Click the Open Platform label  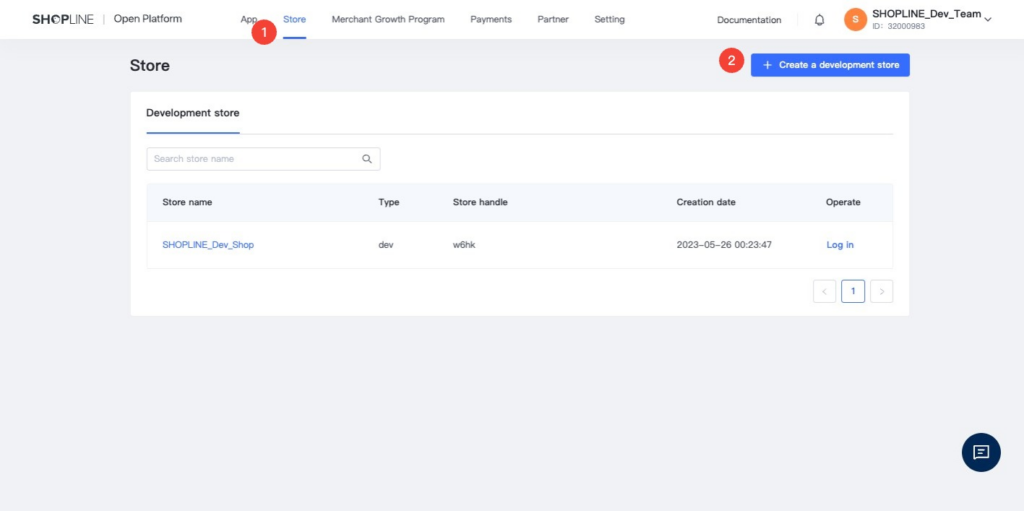click(x=148, y=19)
